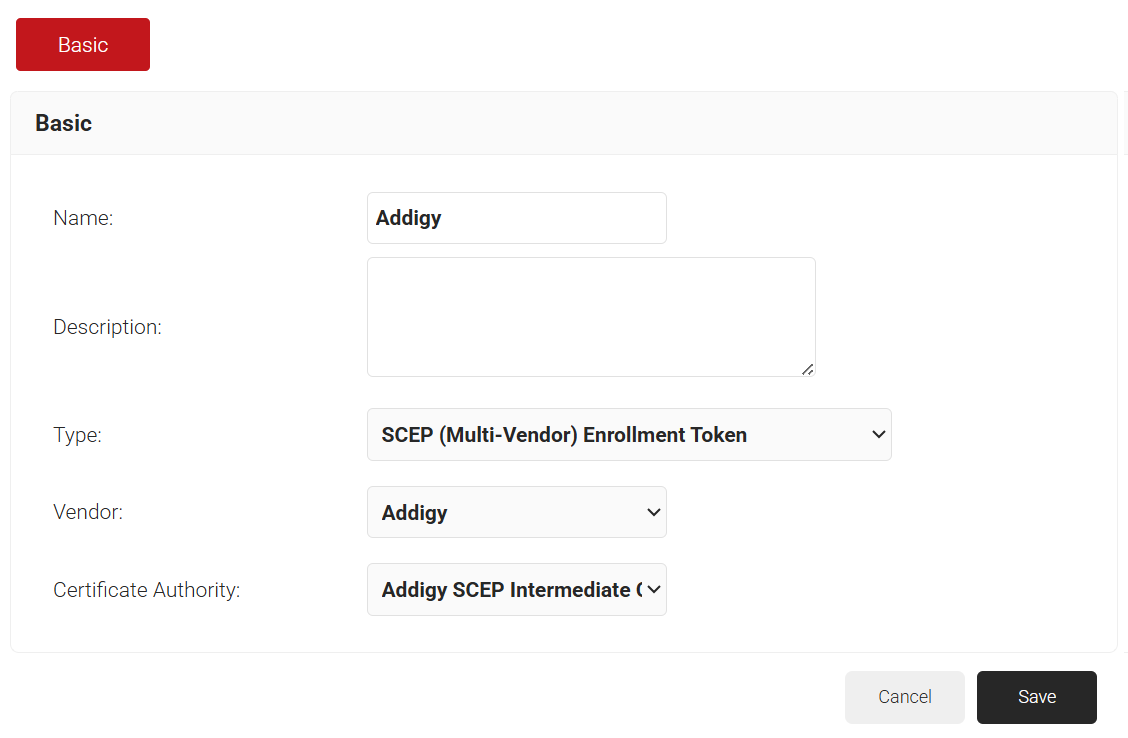Click the "Certificate Authority:" label
Viewport: 1128px width, 738px height.
[146, 590]
